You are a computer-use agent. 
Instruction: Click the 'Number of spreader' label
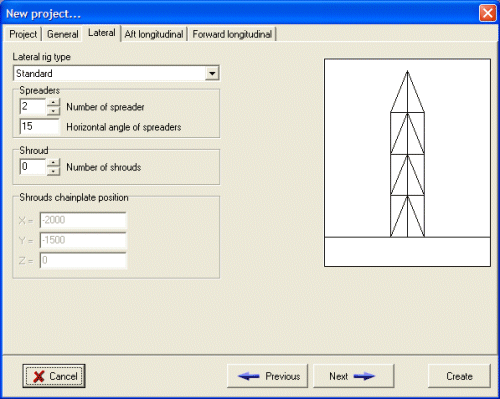(x=105, y=107)
